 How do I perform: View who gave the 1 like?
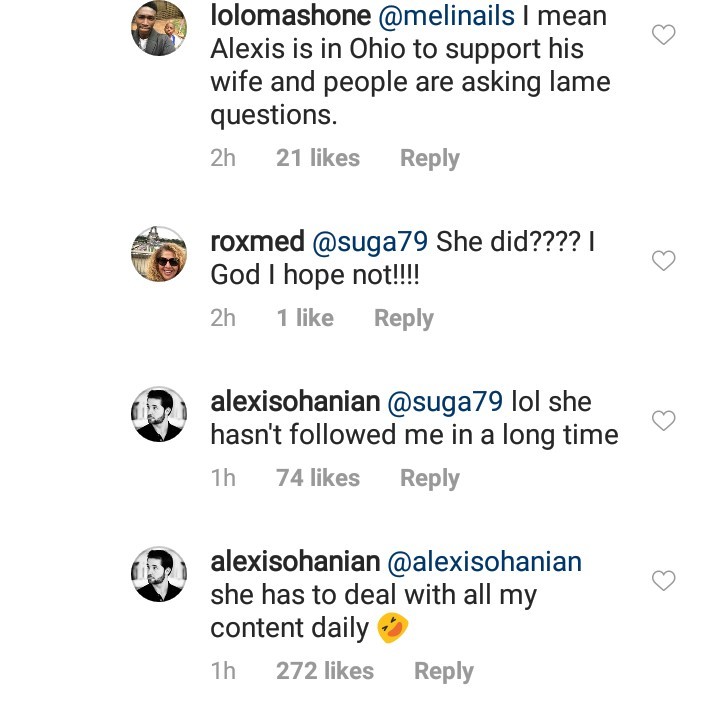pos(304,318)
